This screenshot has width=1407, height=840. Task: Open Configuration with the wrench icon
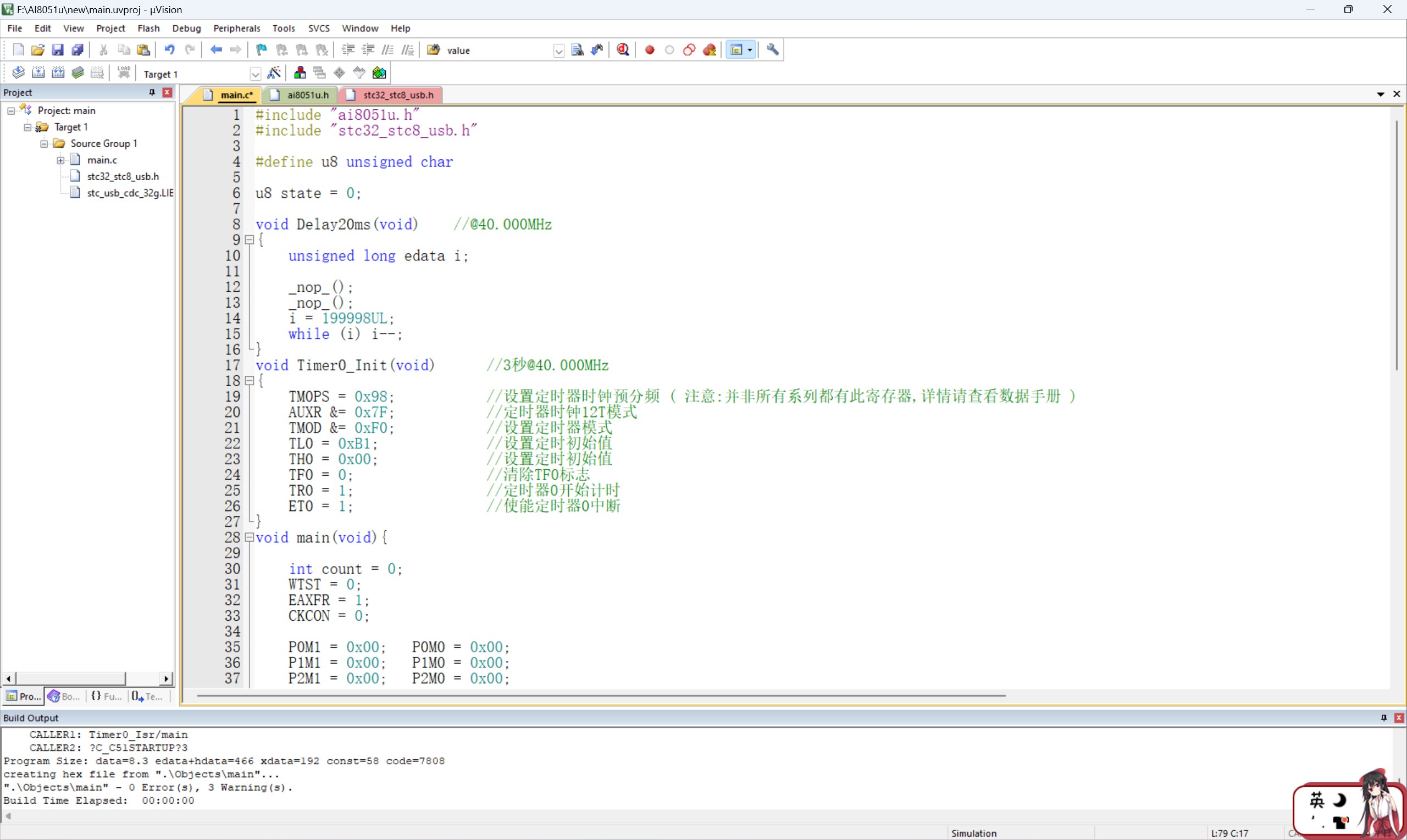click(x=773, y=50)
